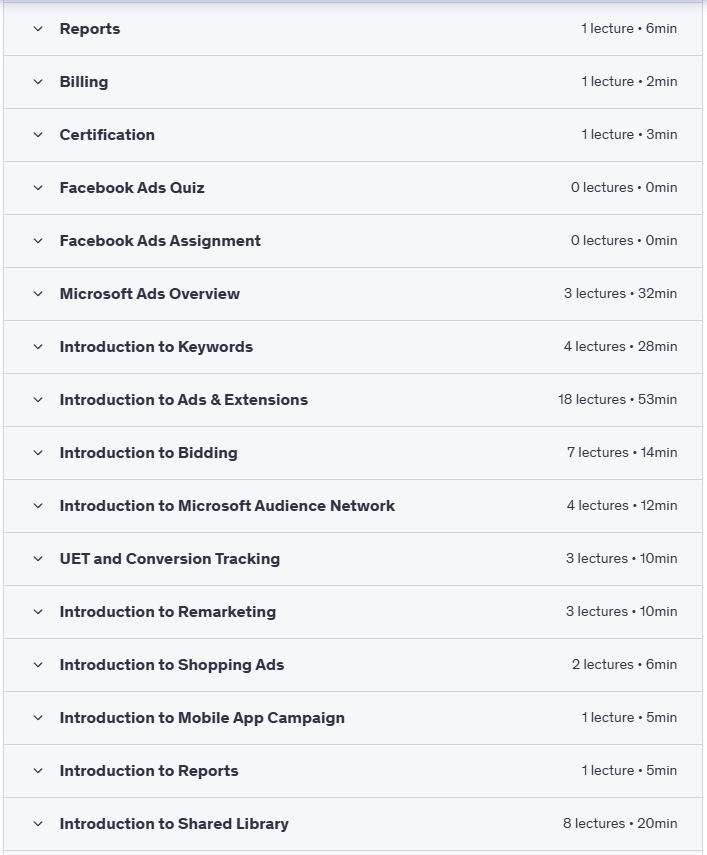
Task: Expand Facebook Ads Quiz chevron arrow
Action: pos(38,188)
